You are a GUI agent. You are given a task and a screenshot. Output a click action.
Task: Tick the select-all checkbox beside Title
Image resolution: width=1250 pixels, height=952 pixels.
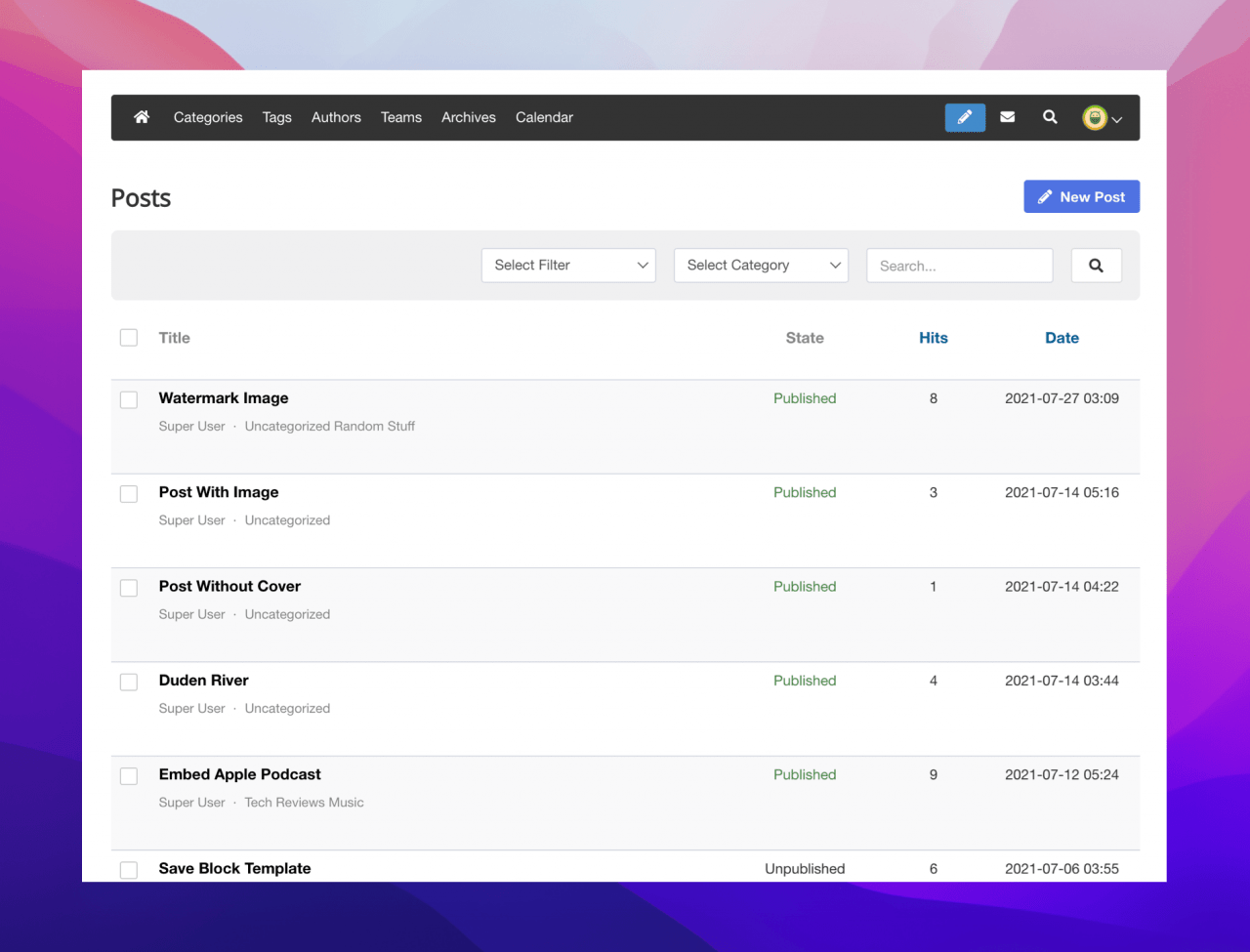(129, 338)
